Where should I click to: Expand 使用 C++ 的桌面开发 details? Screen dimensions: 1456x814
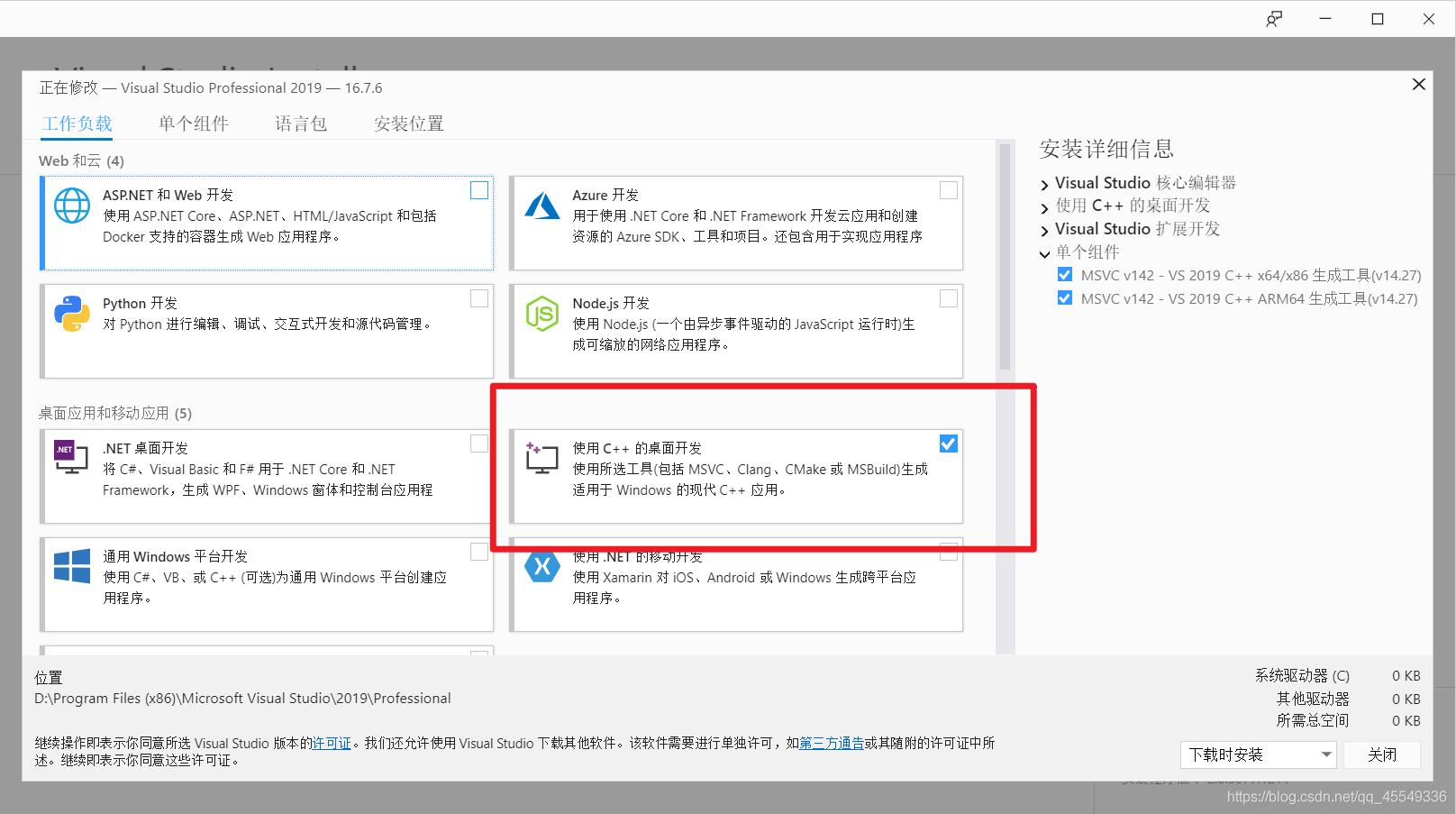[x=1044, y=207]
